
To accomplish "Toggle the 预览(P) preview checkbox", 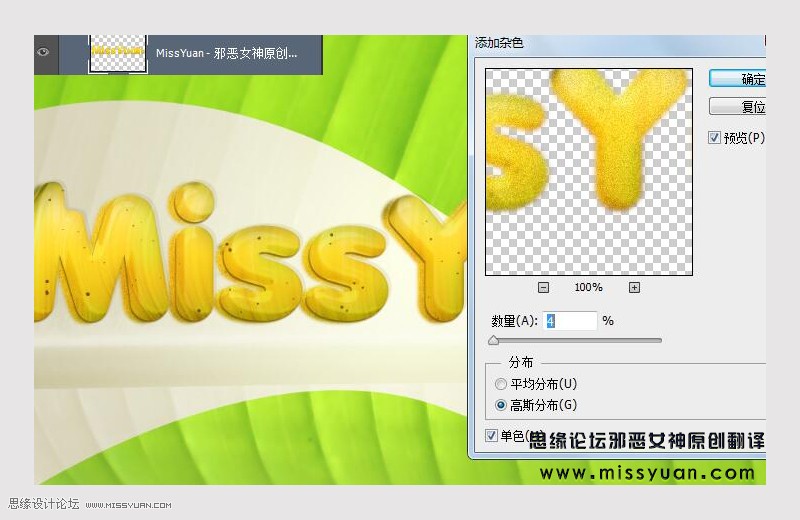I will coord(714,137).
